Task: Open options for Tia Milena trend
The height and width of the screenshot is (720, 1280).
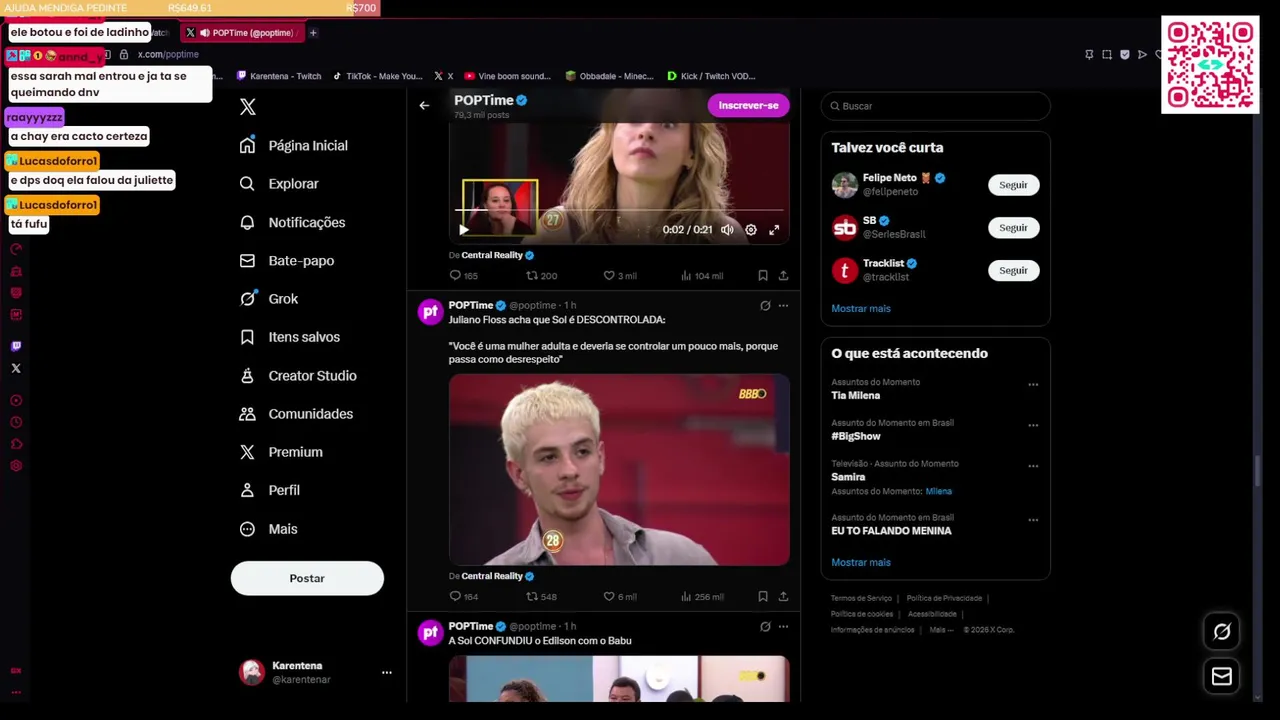Action: pyautogui.click(x=1033, y=384)
